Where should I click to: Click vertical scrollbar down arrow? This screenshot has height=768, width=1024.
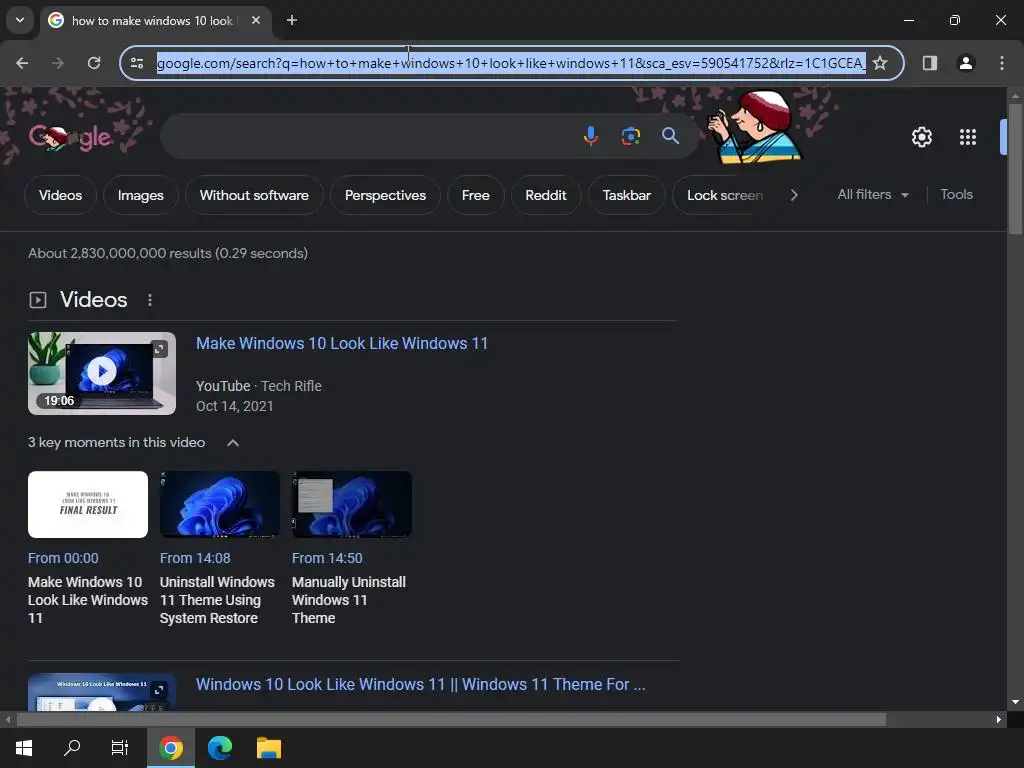(1015, 703)
